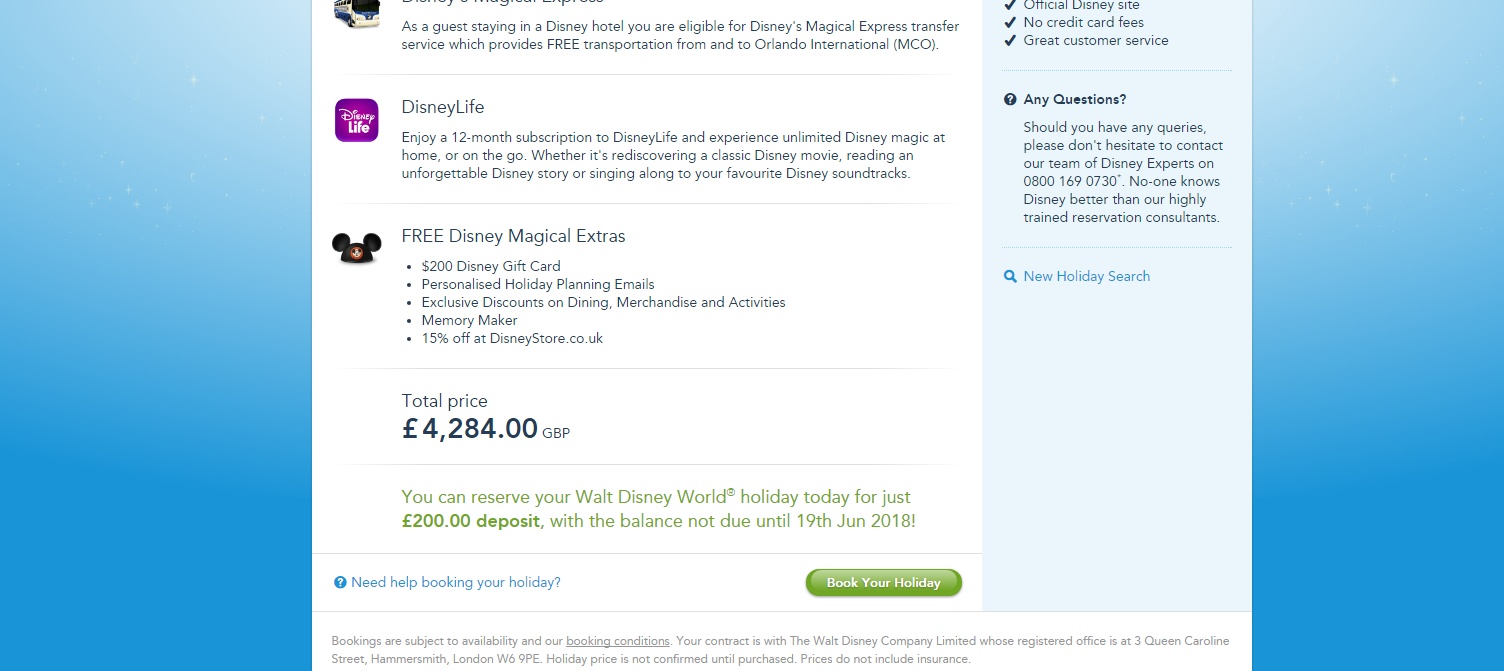Click the FREE Disney Magical Extras heading

pos(513,237)
